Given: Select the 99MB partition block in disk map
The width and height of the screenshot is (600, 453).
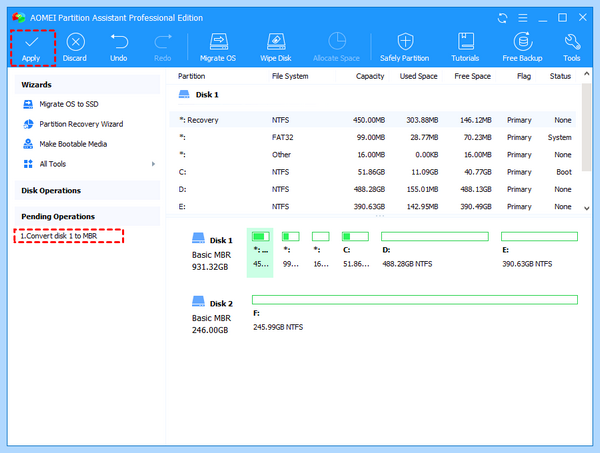Looking at the screenshot, I should pyautogui.click(x=291, y=249).
